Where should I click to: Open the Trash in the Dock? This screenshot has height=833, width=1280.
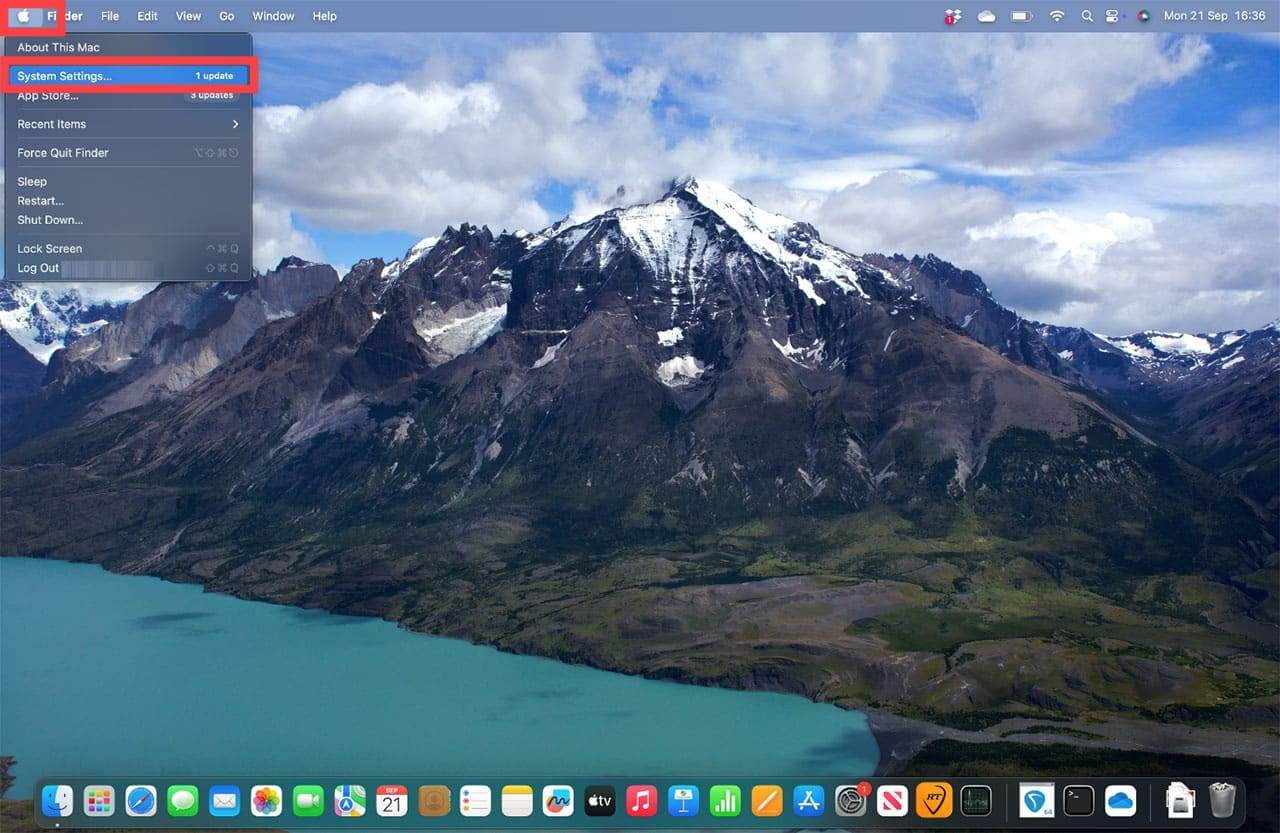click(x=1222, y=800)
